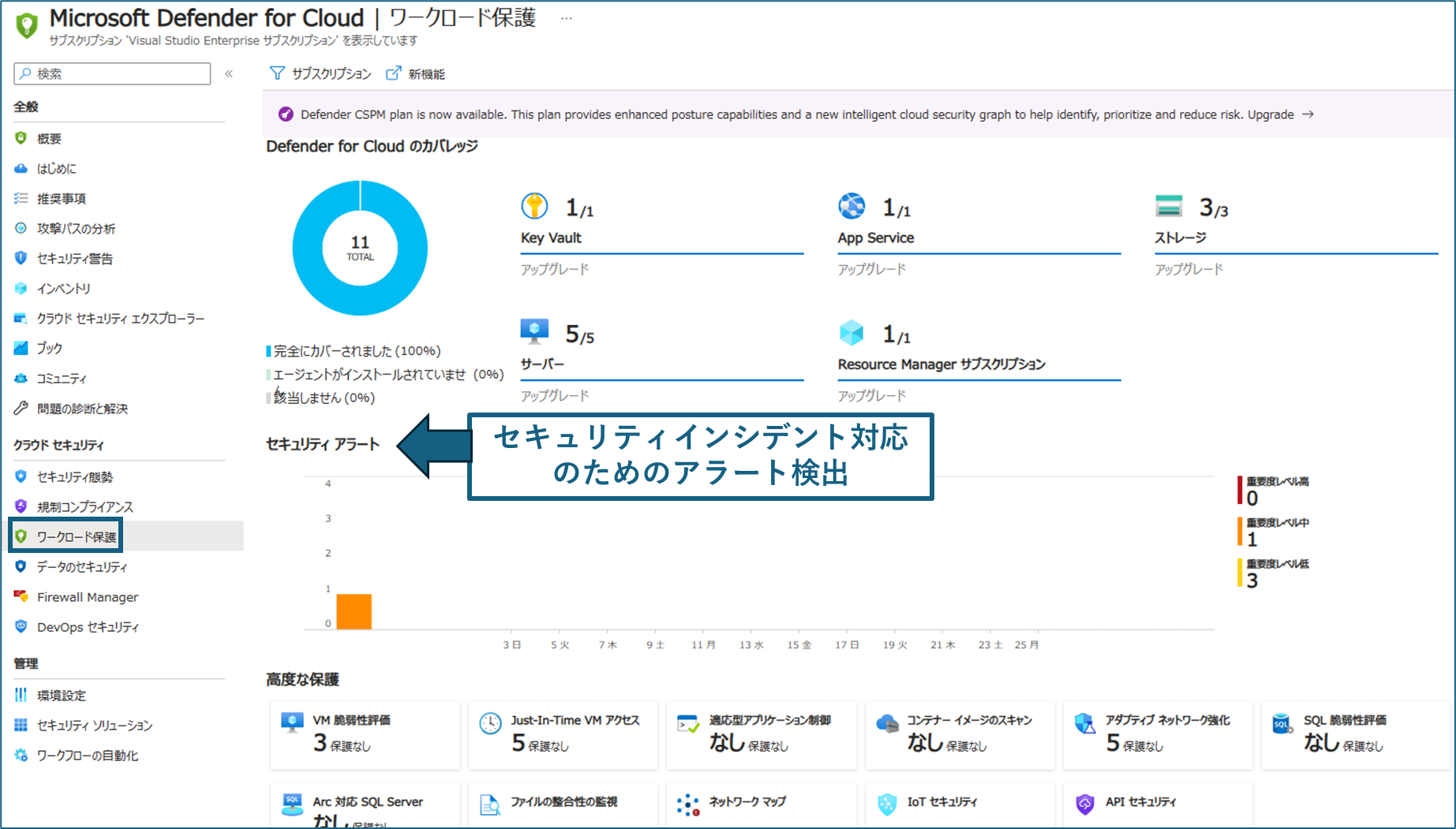Viewport: 1456px width, 829px height.
Task: Click the cloud icon next to はじめに
Action: point(21,169)
